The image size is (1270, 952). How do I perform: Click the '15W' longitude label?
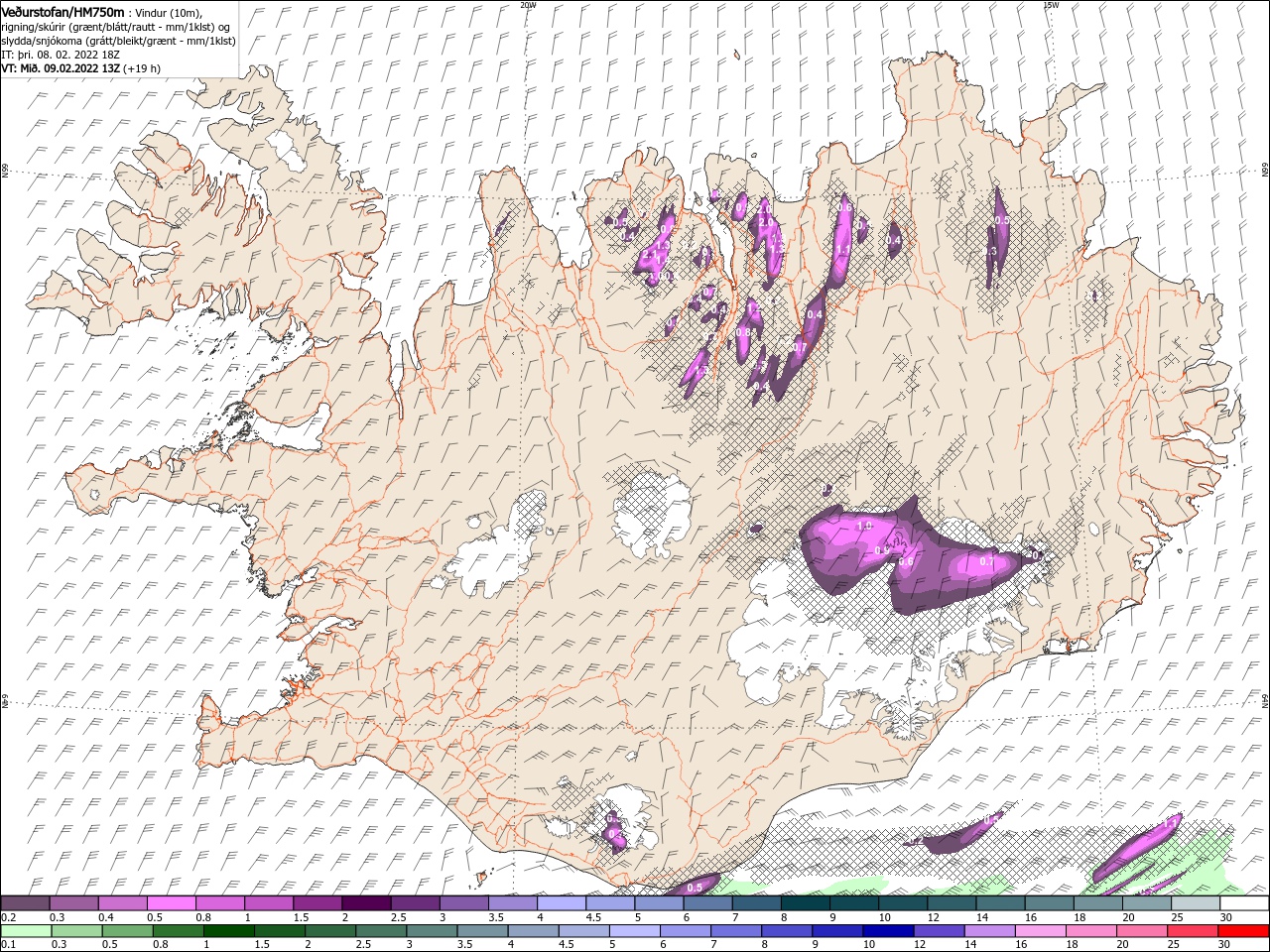(1051, 5)
